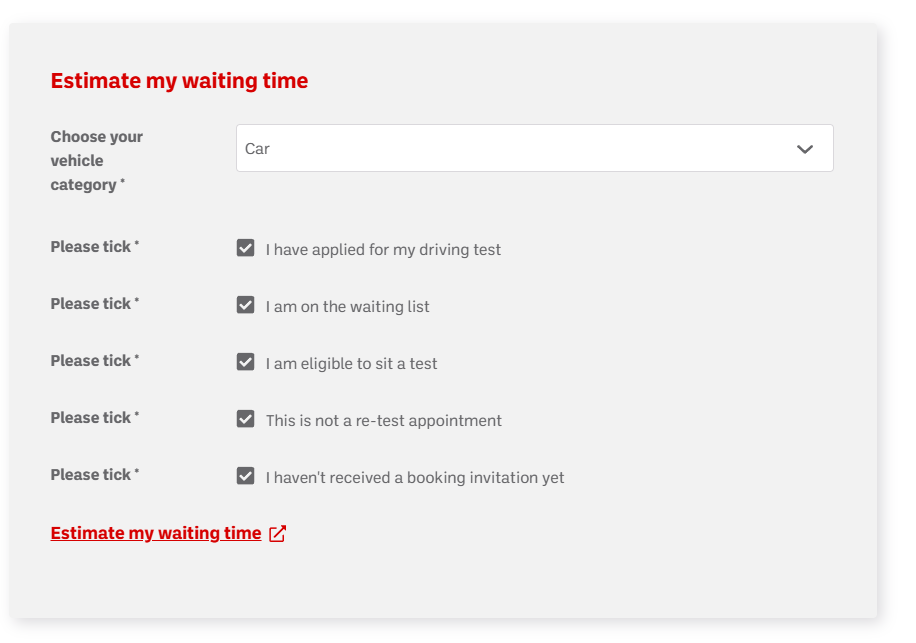The image size is (916, 643).
Task: Toggle the eligible to sit a test checkbox
Action: click(246, 362)
